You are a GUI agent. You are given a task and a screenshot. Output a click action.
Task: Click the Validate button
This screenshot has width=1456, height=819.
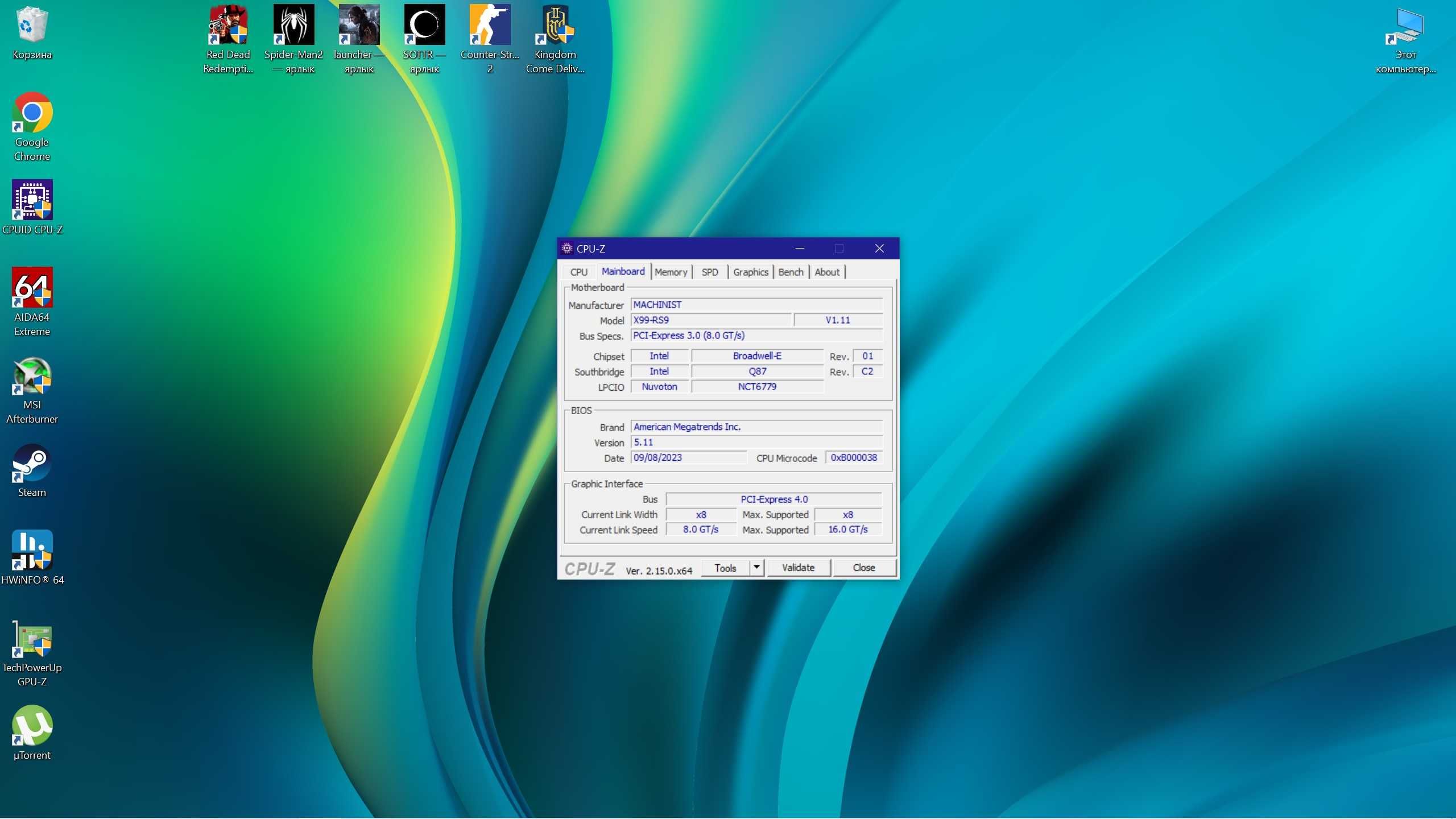tap(799, 568)
